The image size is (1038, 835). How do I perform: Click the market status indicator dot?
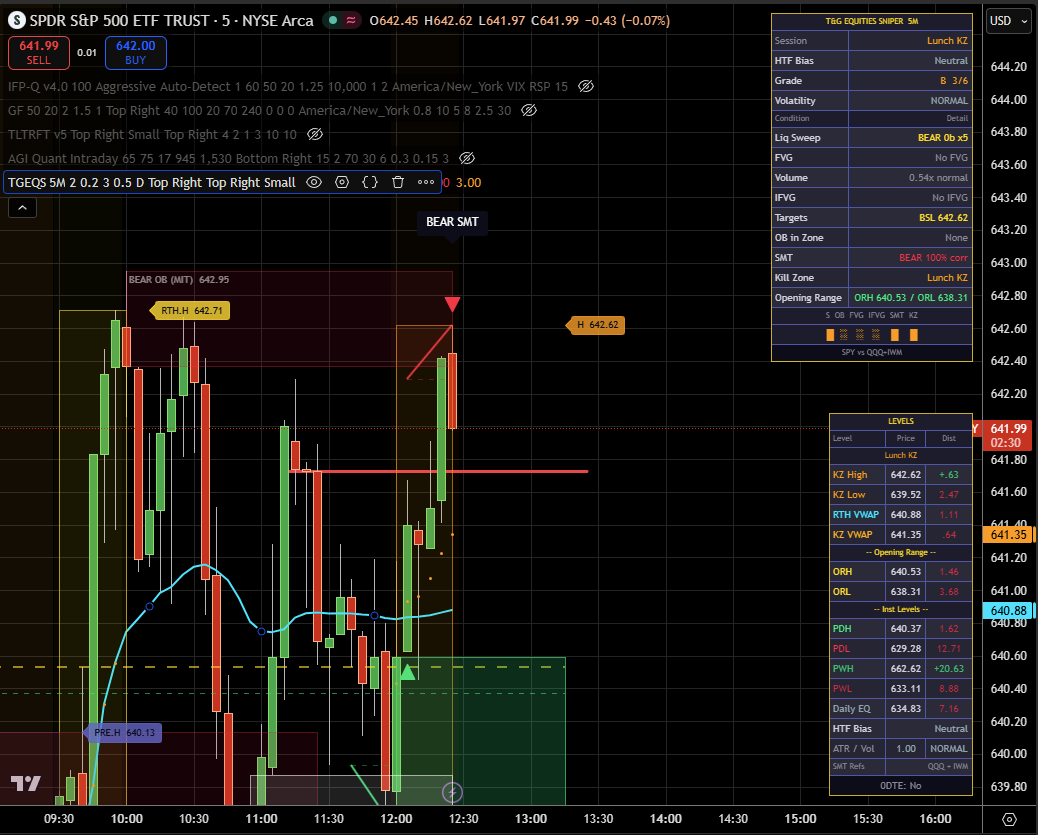pyautogui.click(x=333, y=21)
